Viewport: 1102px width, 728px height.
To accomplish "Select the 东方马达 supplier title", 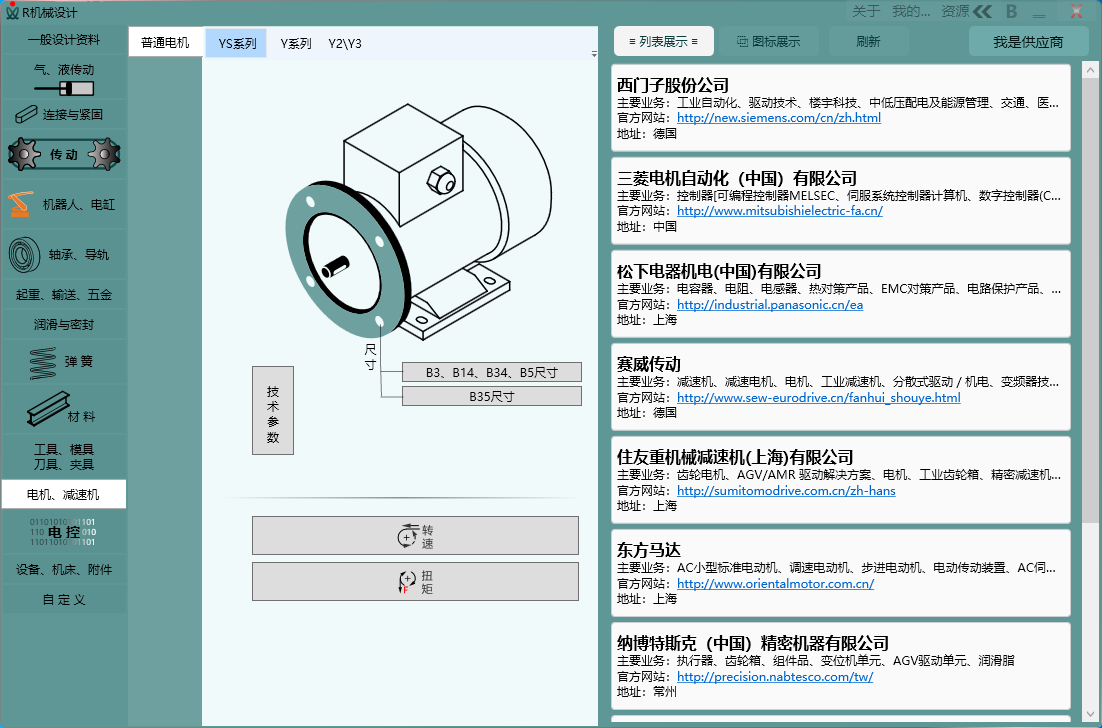I will coord(649,550).
